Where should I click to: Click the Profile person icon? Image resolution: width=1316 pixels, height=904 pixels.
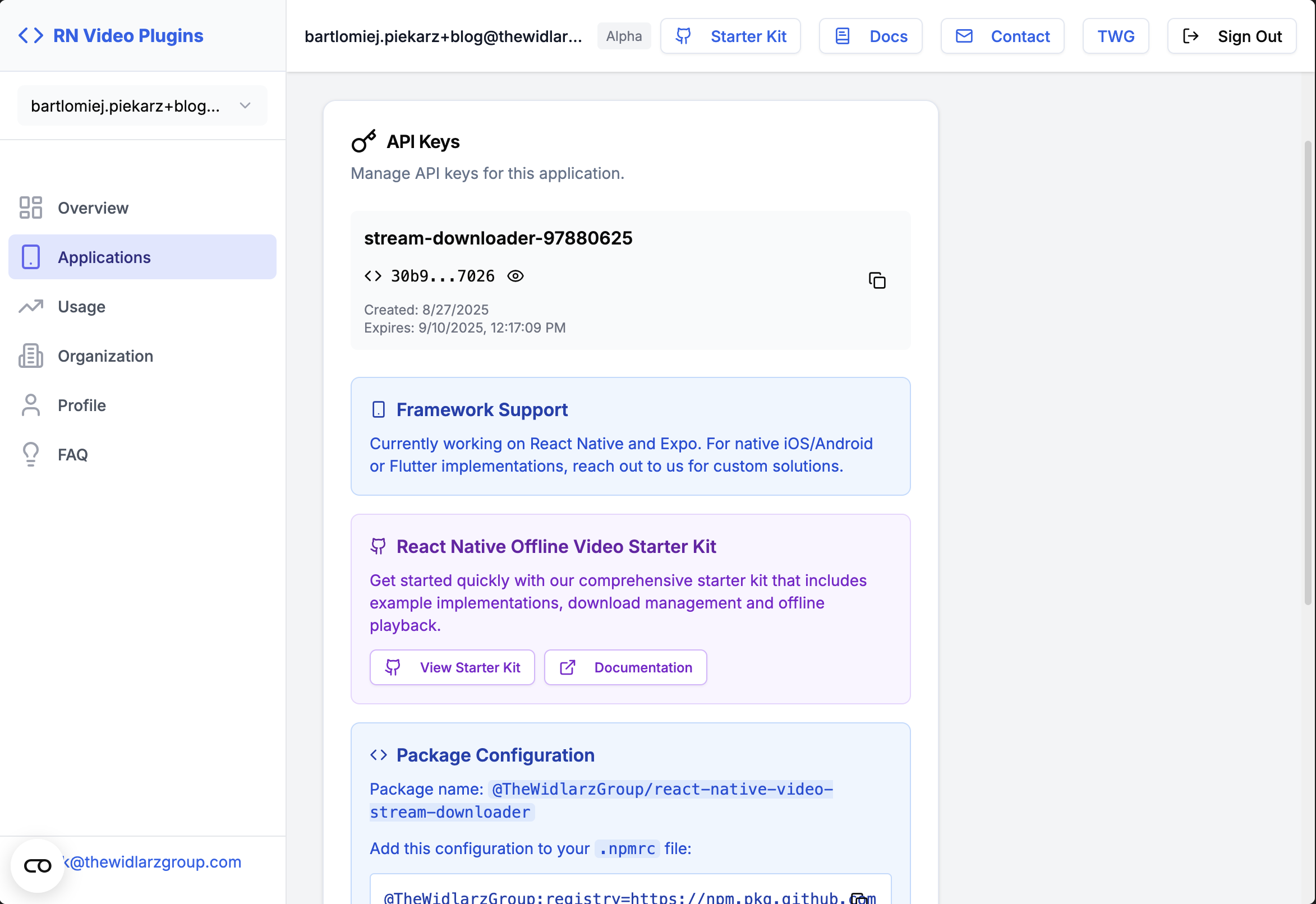click(x=31, y=405)
